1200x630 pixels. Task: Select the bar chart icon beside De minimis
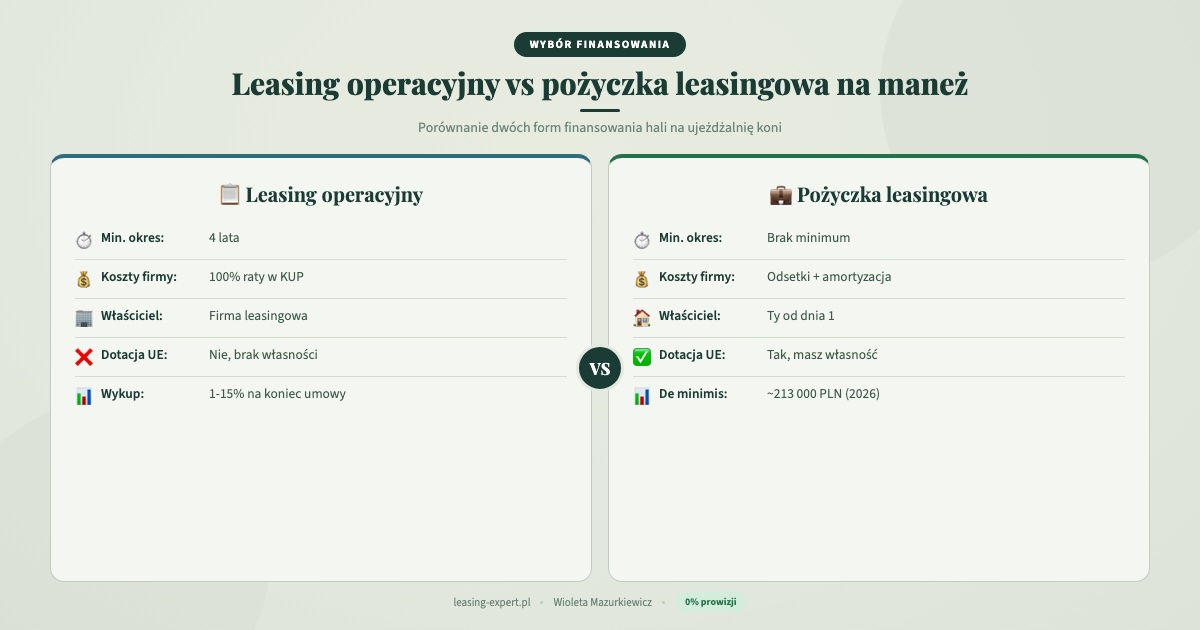(641, 394)
